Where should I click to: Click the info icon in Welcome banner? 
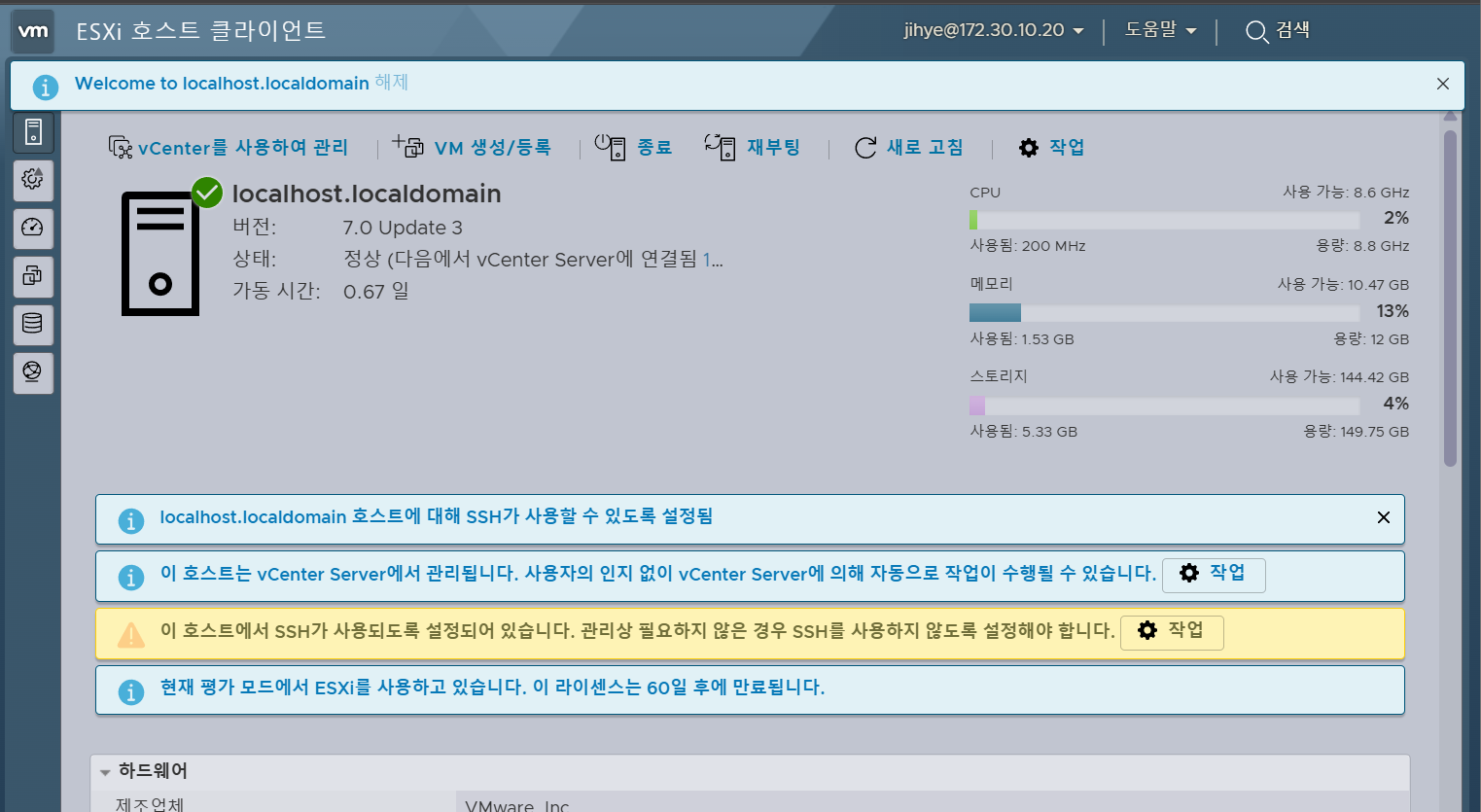(x=45, y=87)
